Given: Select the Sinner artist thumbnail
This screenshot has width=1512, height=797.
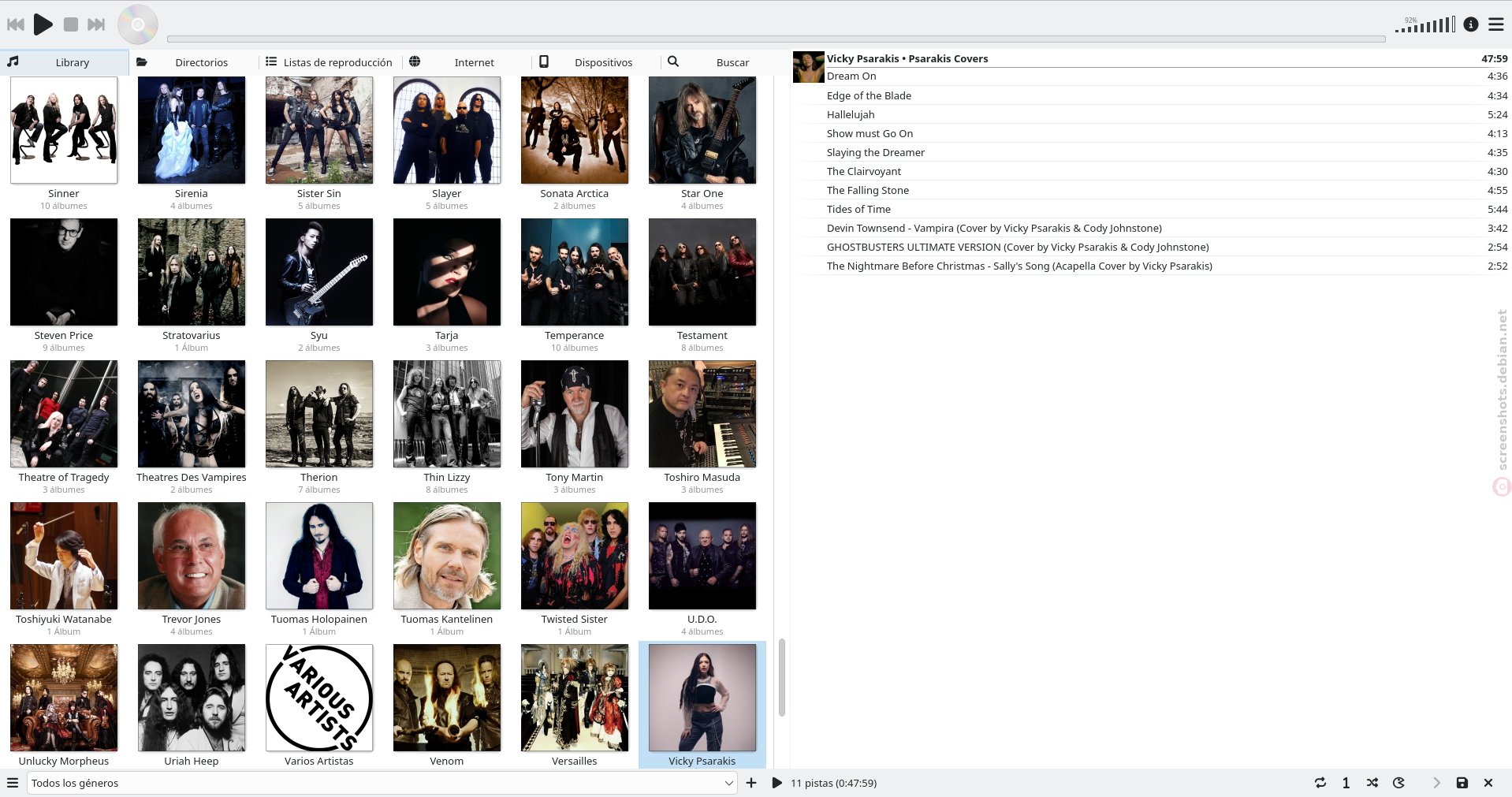Looking at the screenshot, I should coord(64,130).
